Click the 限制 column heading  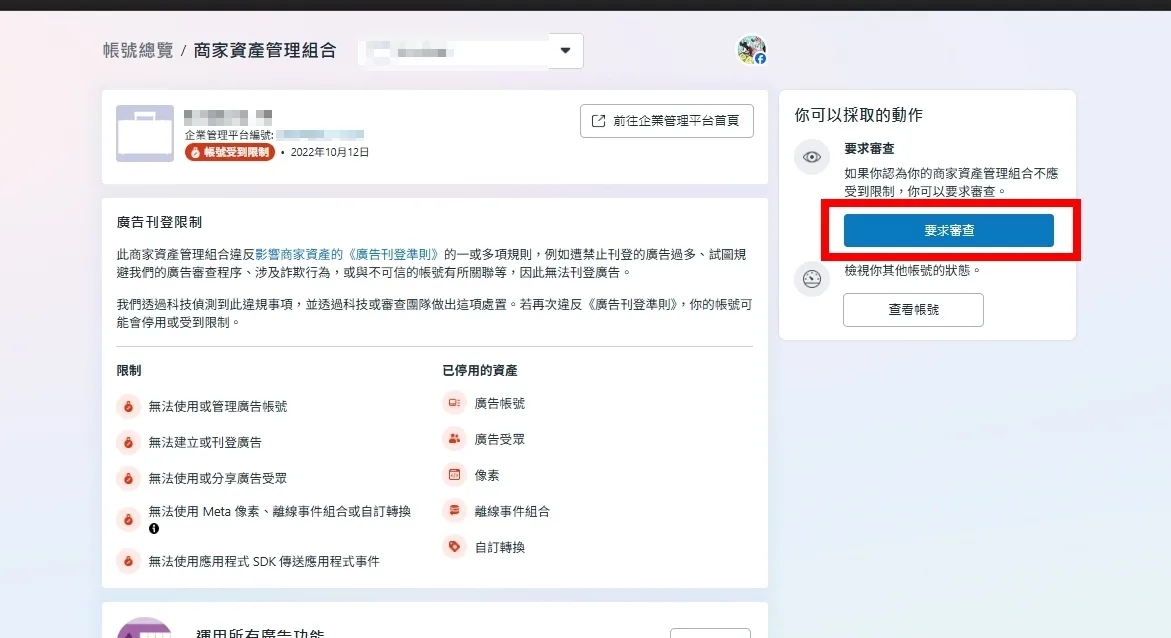pyautogui.click(x=128, y=371)
